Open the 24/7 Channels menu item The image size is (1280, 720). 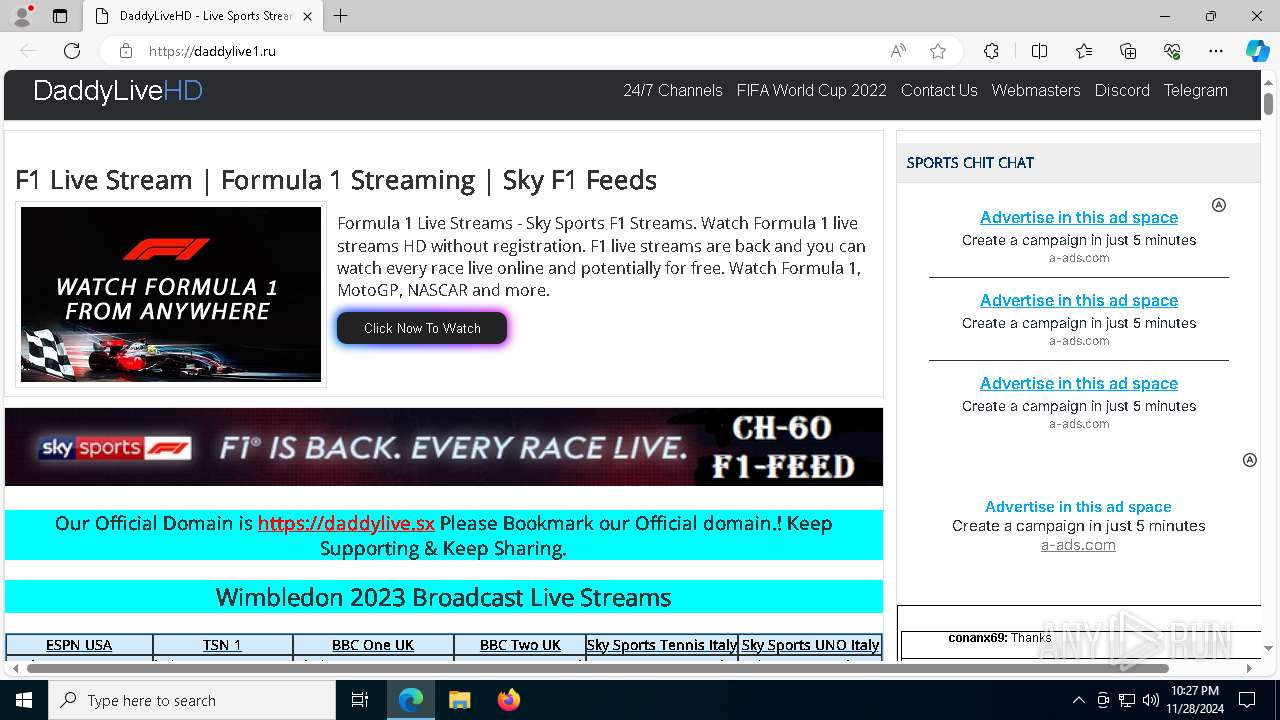tap(673, 90)
